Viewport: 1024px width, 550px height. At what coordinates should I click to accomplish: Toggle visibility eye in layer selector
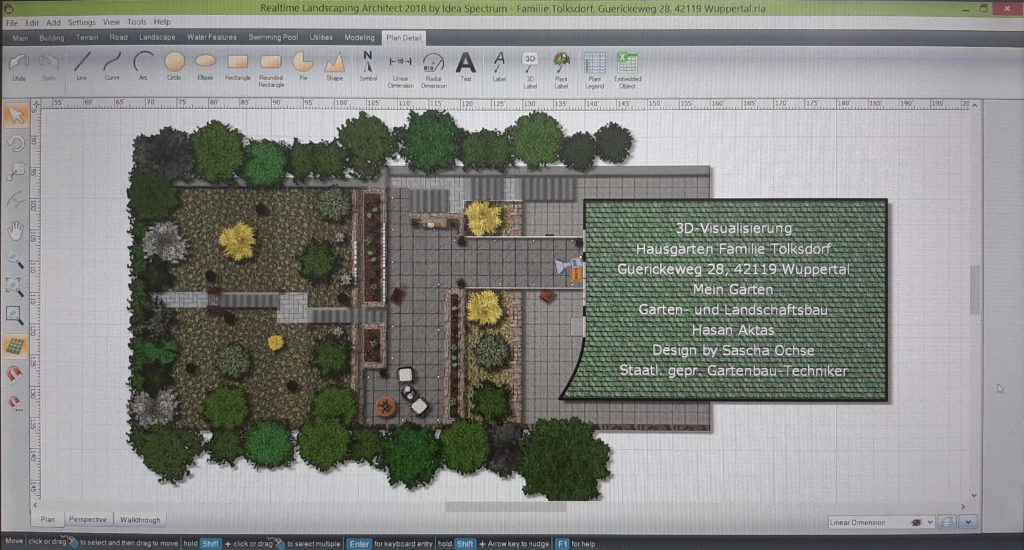tap(916, 522)
